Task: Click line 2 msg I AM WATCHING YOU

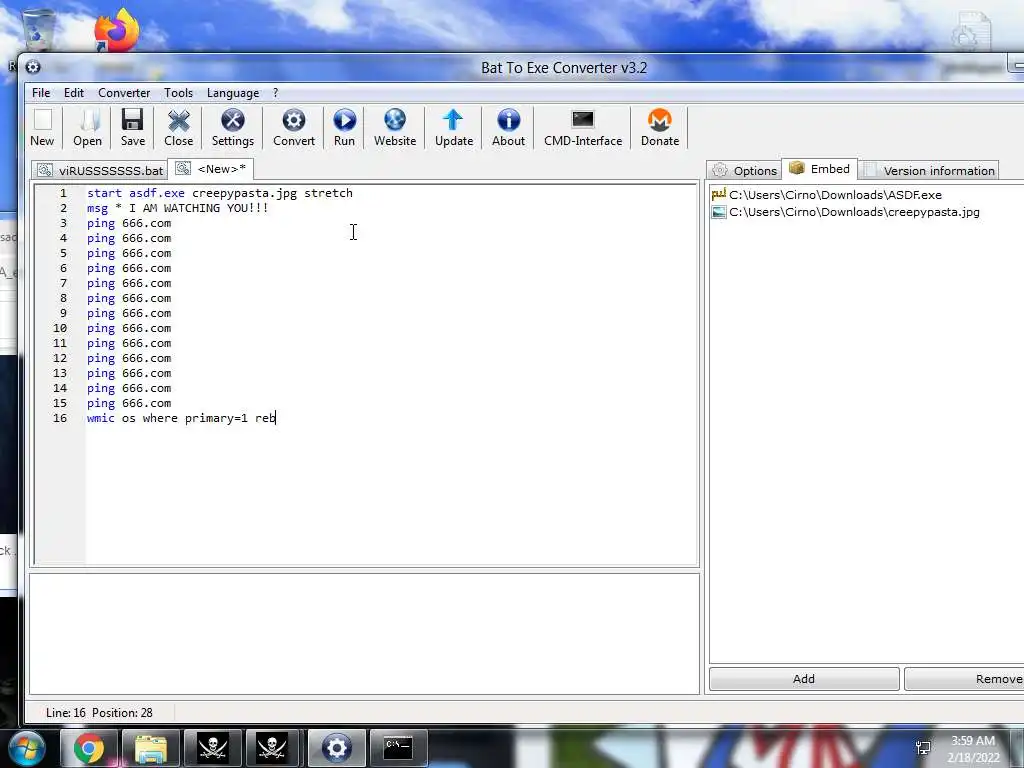Action: click(x=178, y=208)
